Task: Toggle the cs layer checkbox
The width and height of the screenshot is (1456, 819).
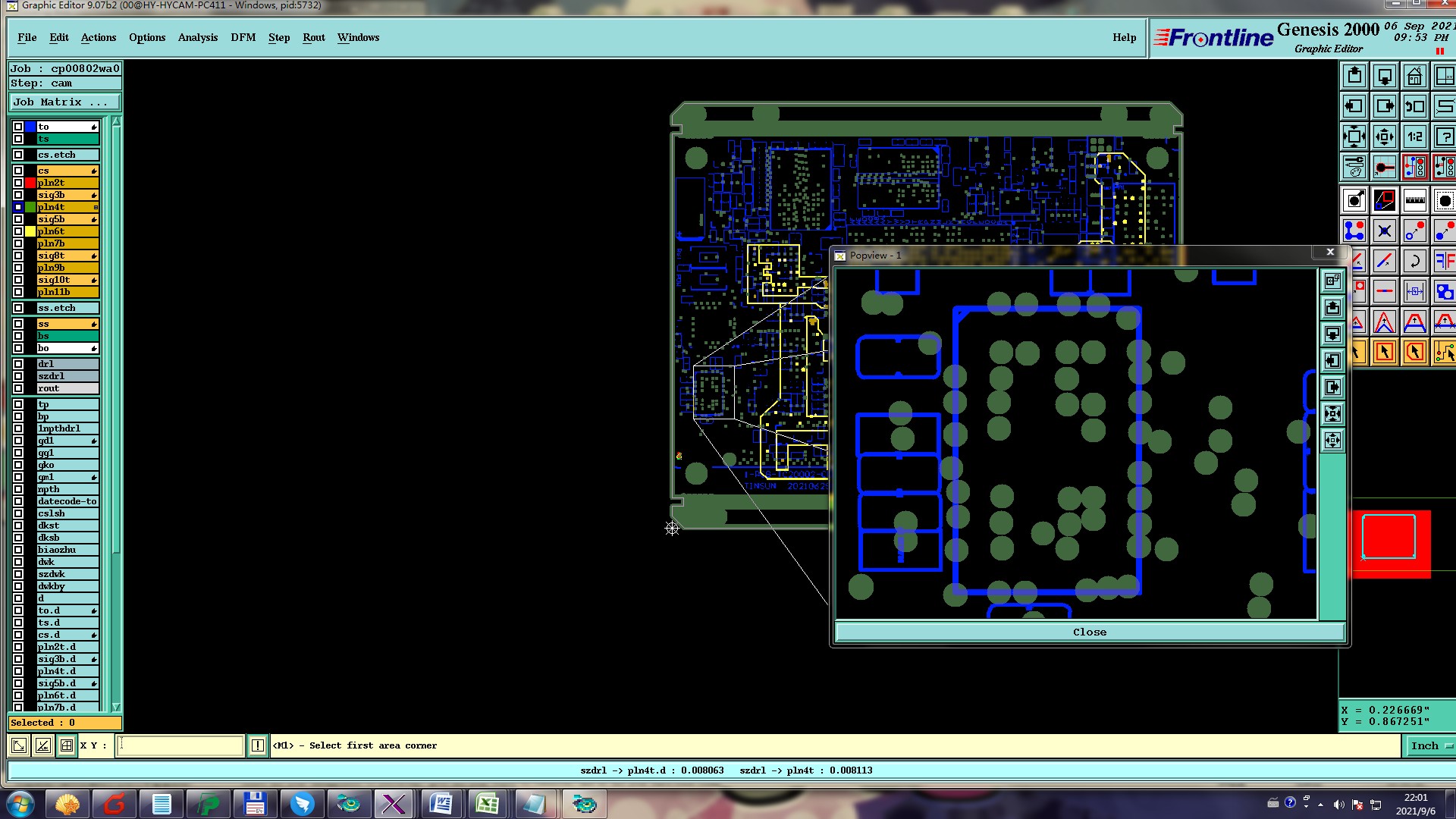Action: pos(18,171)
